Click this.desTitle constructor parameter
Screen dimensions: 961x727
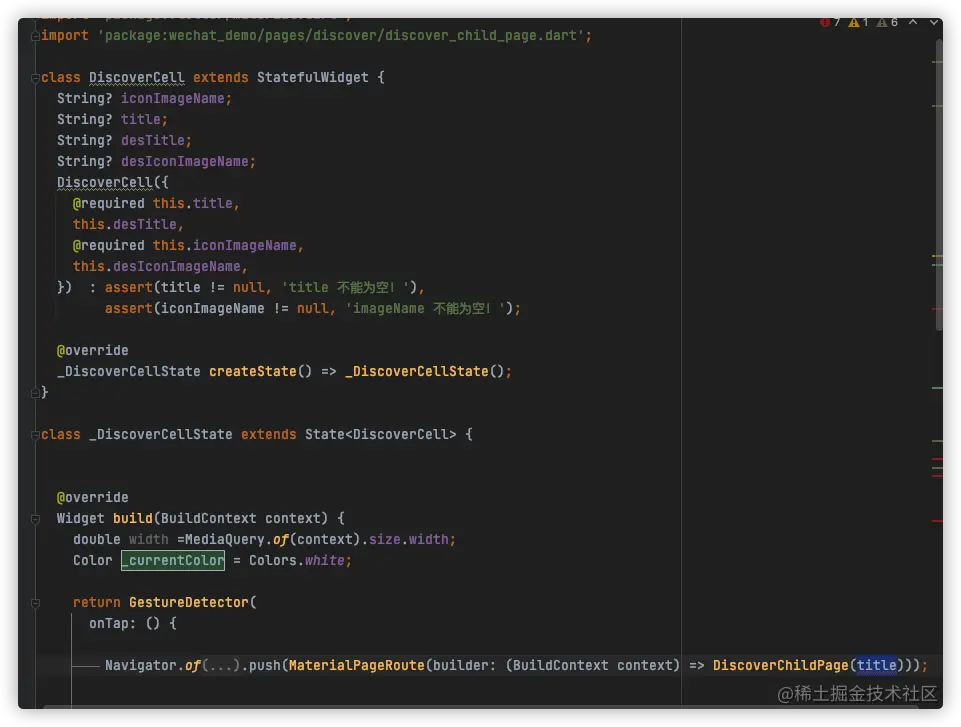pyautogui.click(x=125, y=224)
